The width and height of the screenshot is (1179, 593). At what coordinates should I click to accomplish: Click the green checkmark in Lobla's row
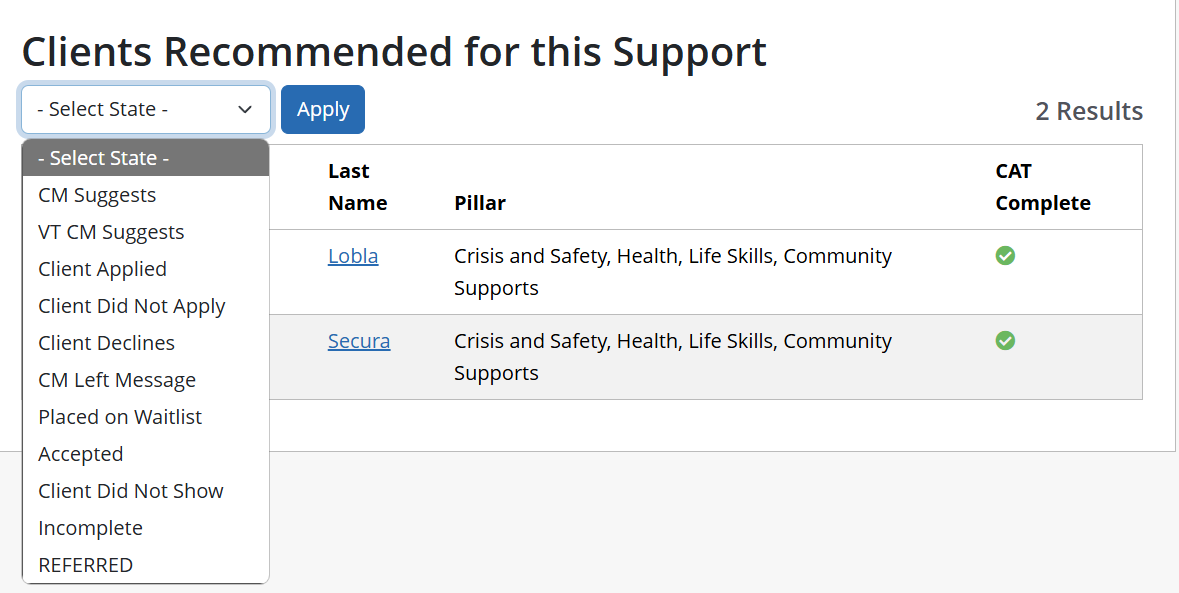pos(1005,256)
